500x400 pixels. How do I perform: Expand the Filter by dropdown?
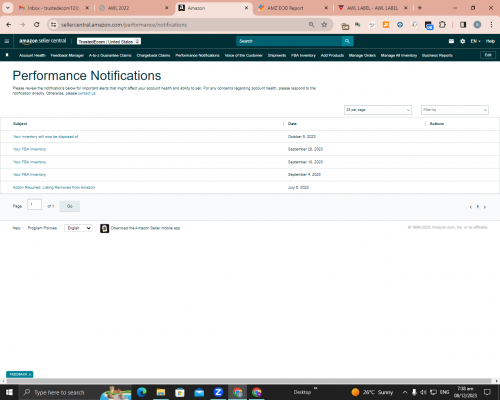455,110
